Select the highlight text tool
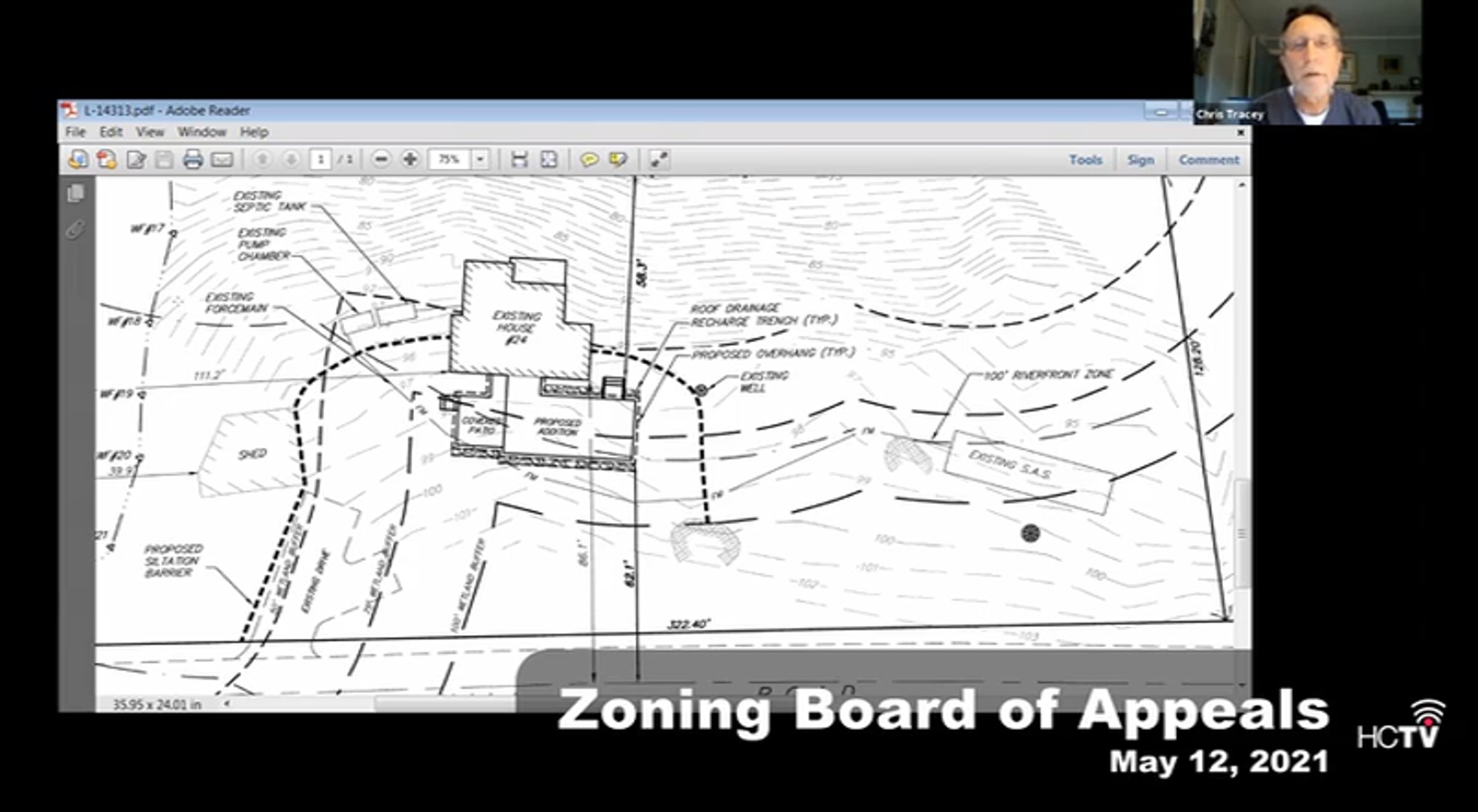 [618, 159]
